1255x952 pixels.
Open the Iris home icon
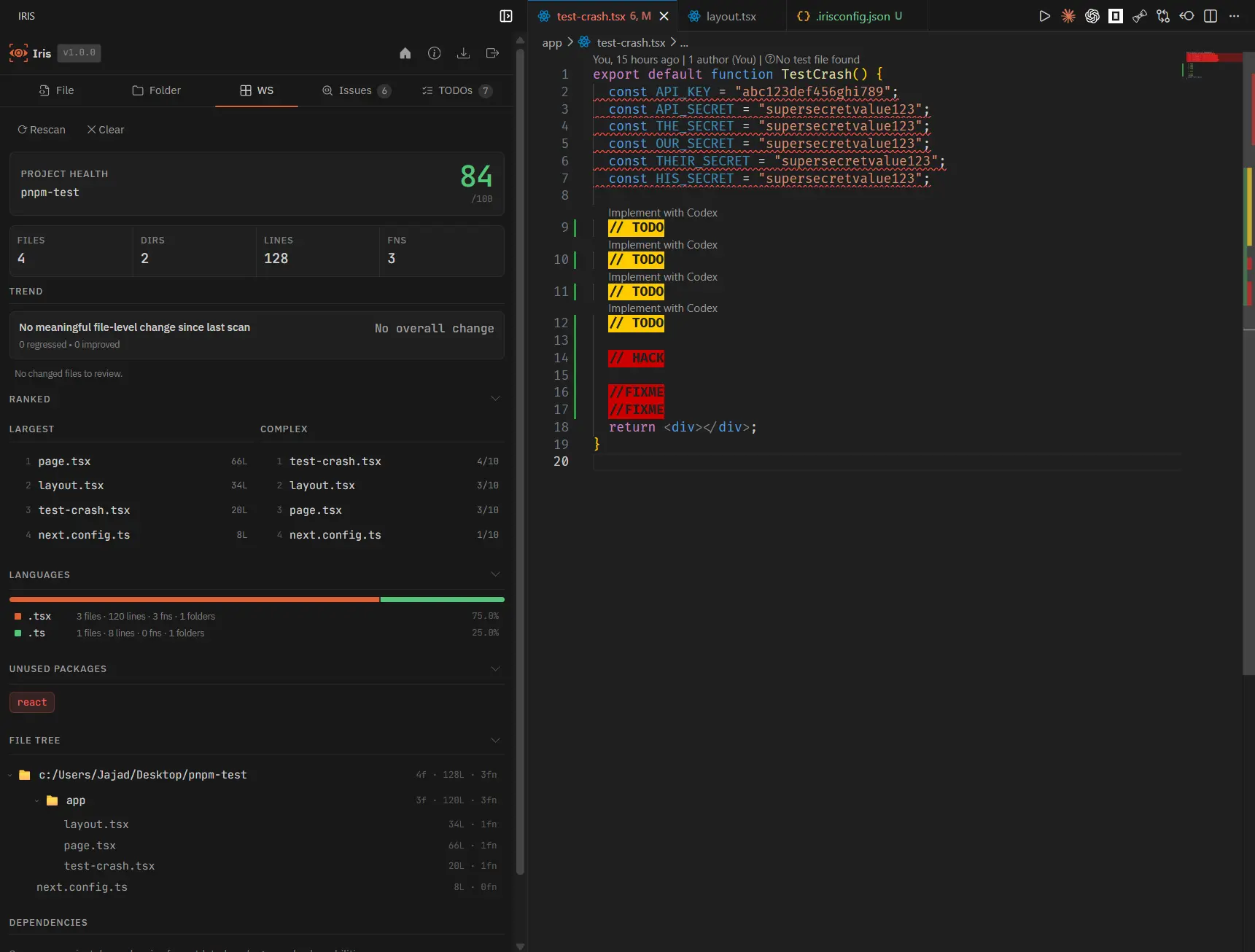point(405,53)
